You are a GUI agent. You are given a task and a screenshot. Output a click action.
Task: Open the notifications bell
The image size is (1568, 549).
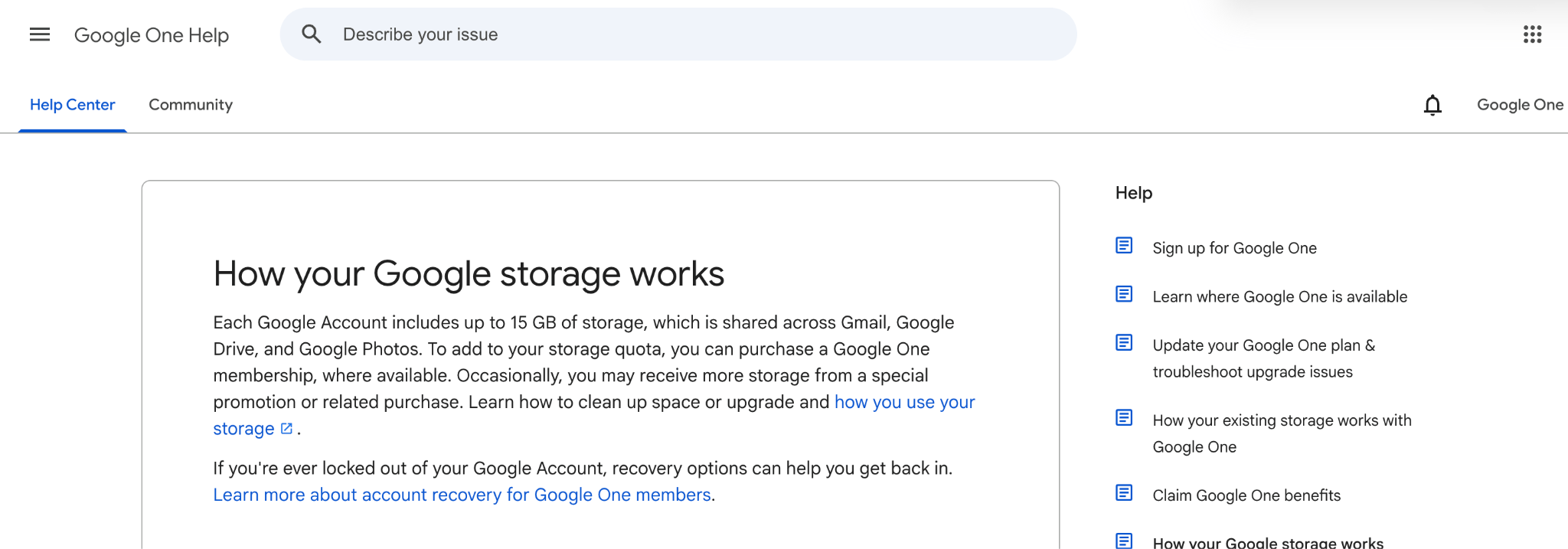[x=1432, y=105]
